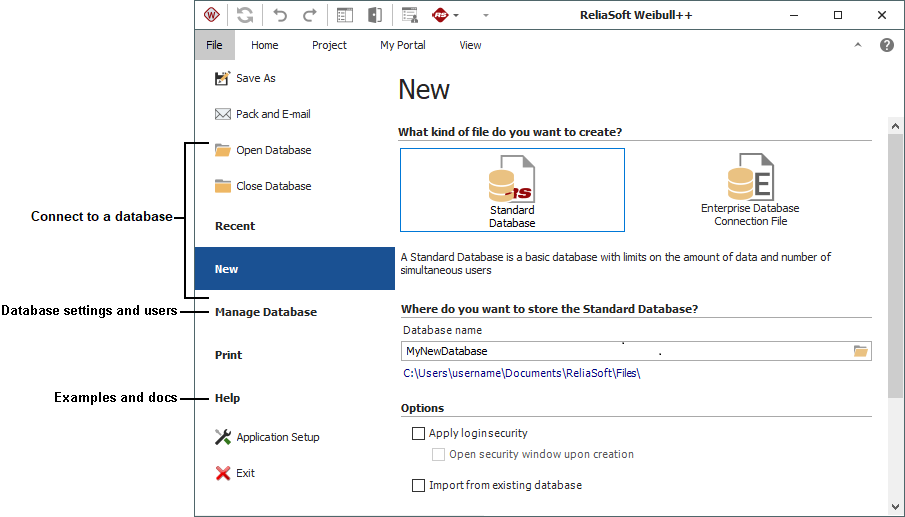Click the Redo arrow in the quick access toolbar
This screenshot has height=517, width=905.
click(x=310, y=15)
